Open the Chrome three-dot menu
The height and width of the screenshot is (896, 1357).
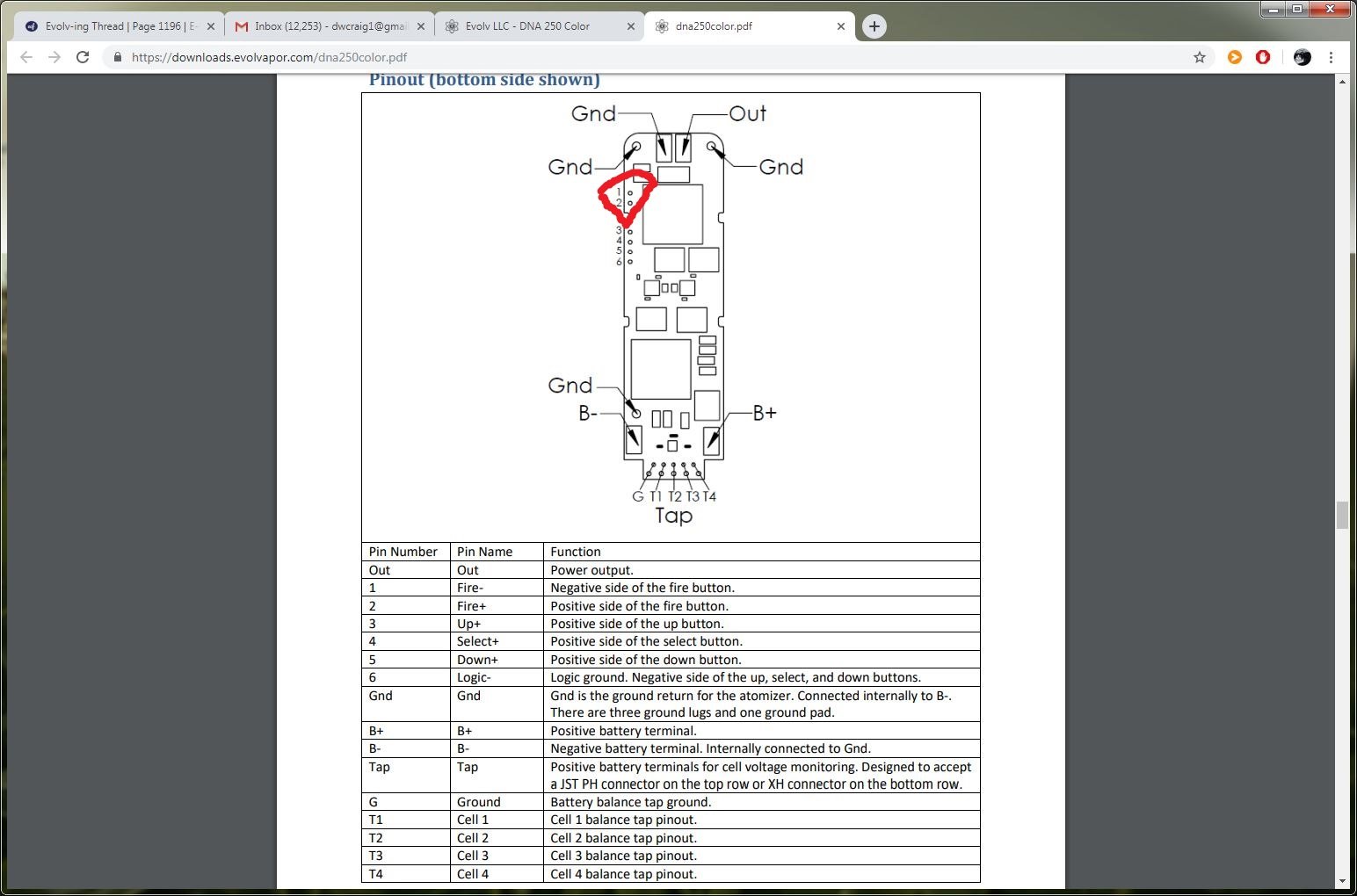click(1332, 57)
